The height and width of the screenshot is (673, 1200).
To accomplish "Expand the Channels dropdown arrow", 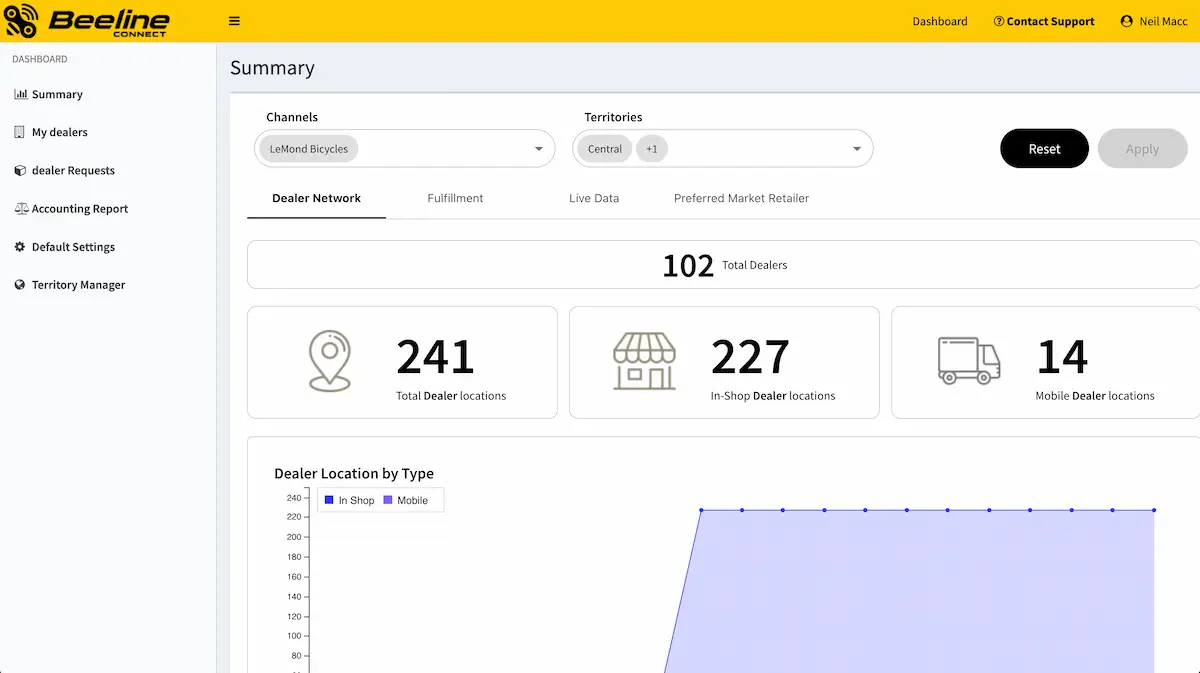I will coord(540,149).
